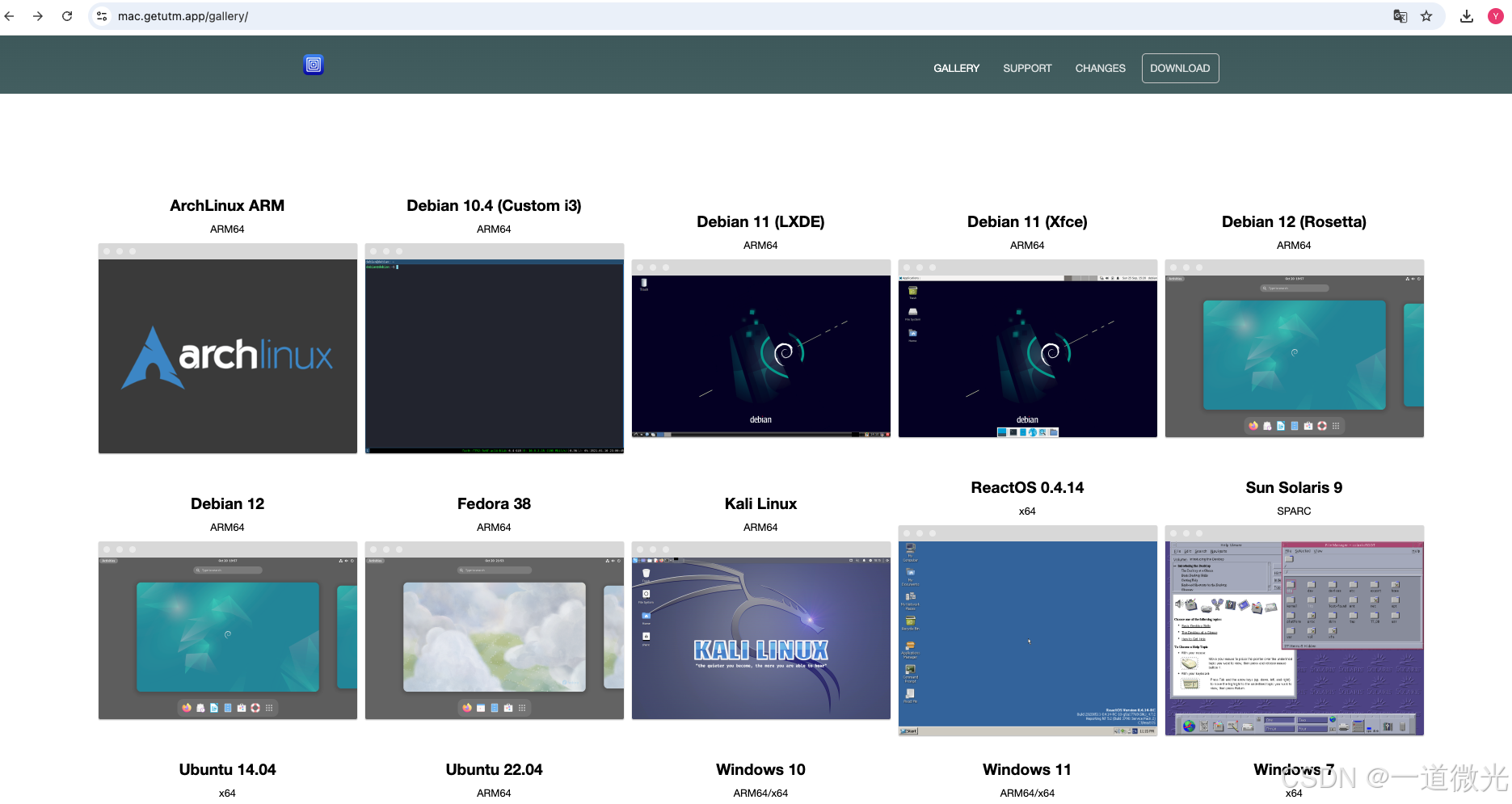The image size is (1512, 804).
Task: Open ArchLinux ARM title link
Action: [x=227, y=206]
